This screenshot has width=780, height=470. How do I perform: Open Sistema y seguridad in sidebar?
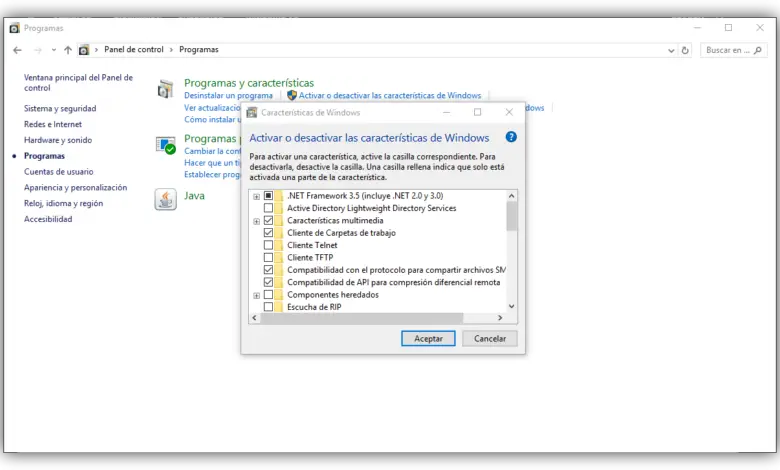coord(60,108)
